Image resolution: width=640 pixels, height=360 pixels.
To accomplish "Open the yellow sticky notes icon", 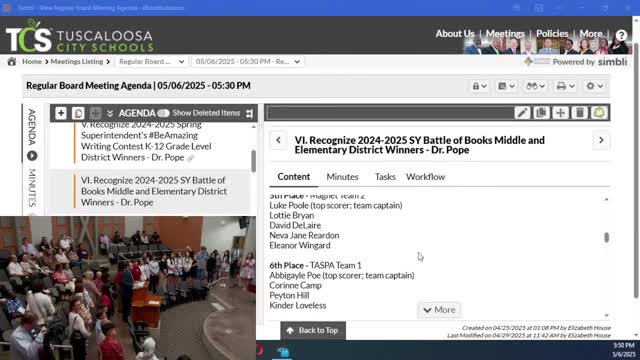I will (x=599, y=113).
